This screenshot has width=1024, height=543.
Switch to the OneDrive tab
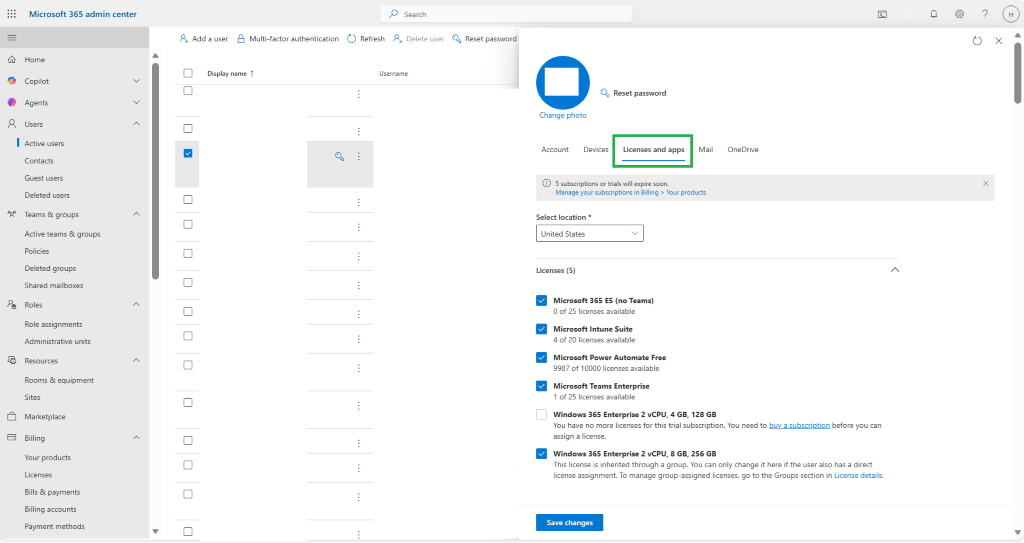743,150
